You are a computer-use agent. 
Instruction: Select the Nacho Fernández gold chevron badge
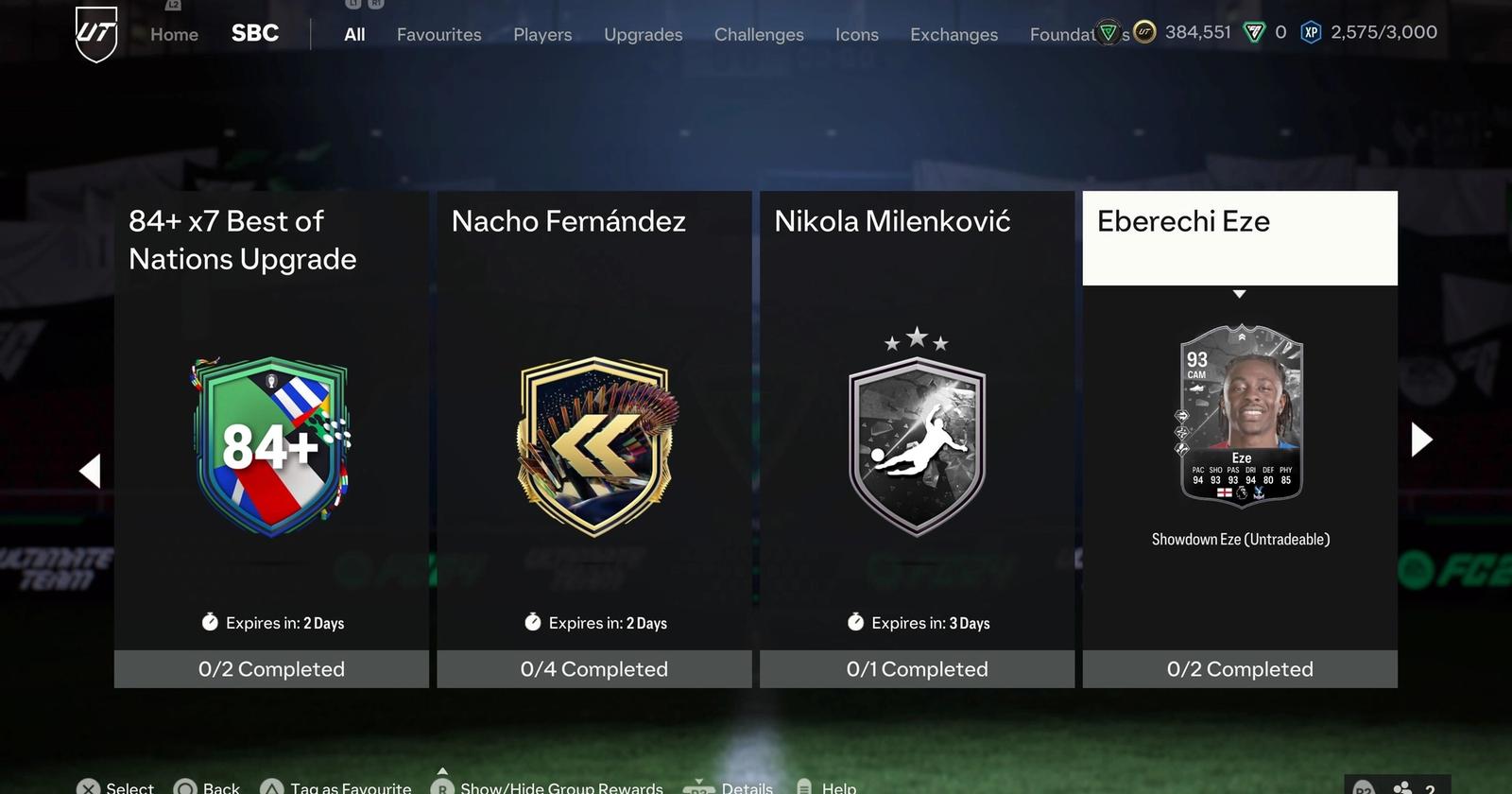coord(595,446)
